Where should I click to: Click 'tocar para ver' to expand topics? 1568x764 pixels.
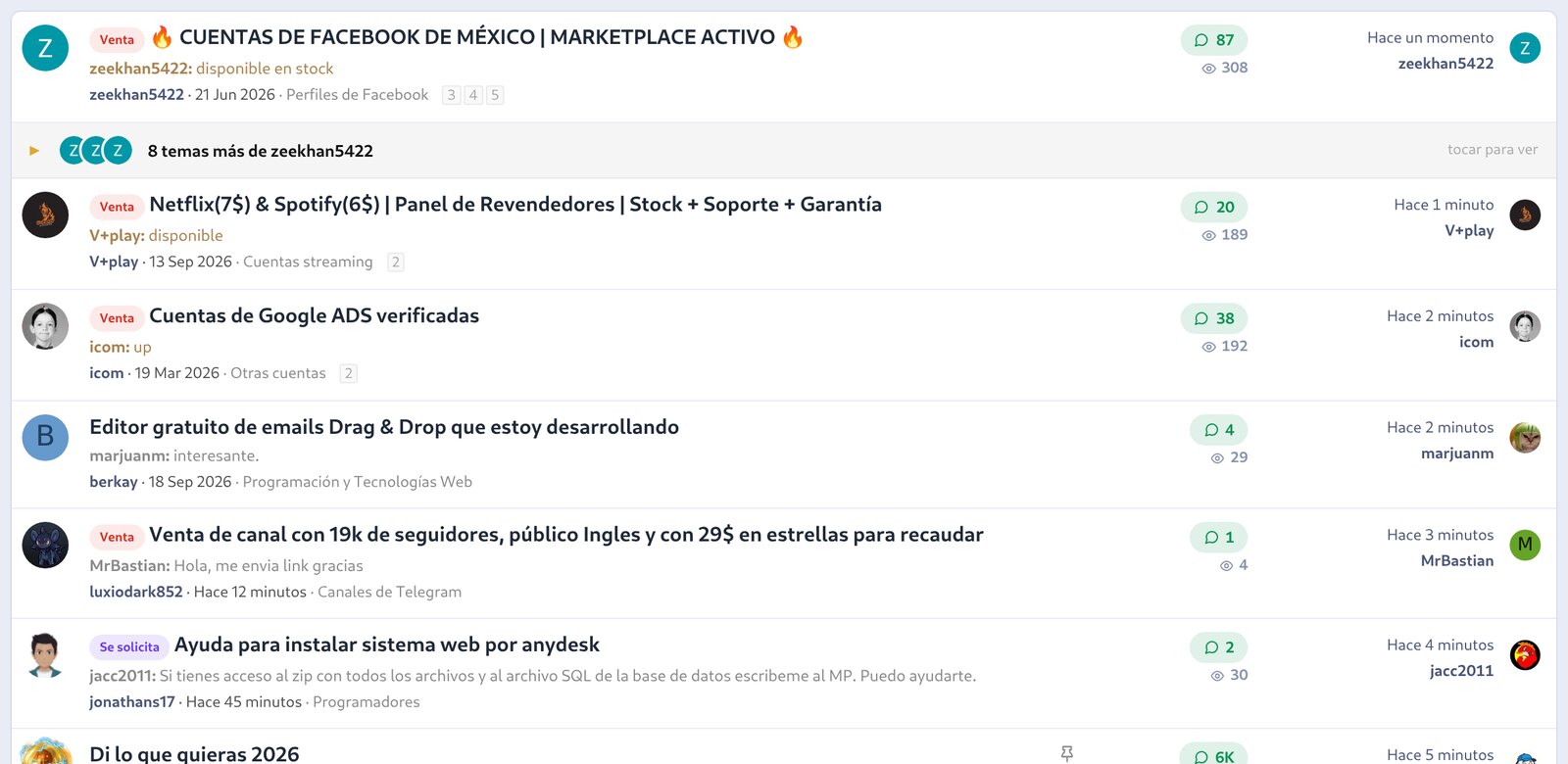(x=1493, y=150)
